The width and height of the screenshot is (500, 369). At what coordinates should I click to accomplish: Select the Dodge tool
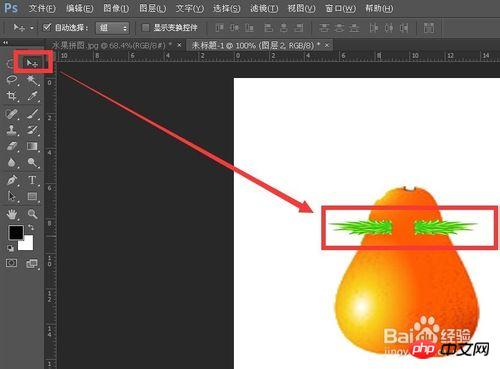(x=32, y=163)
